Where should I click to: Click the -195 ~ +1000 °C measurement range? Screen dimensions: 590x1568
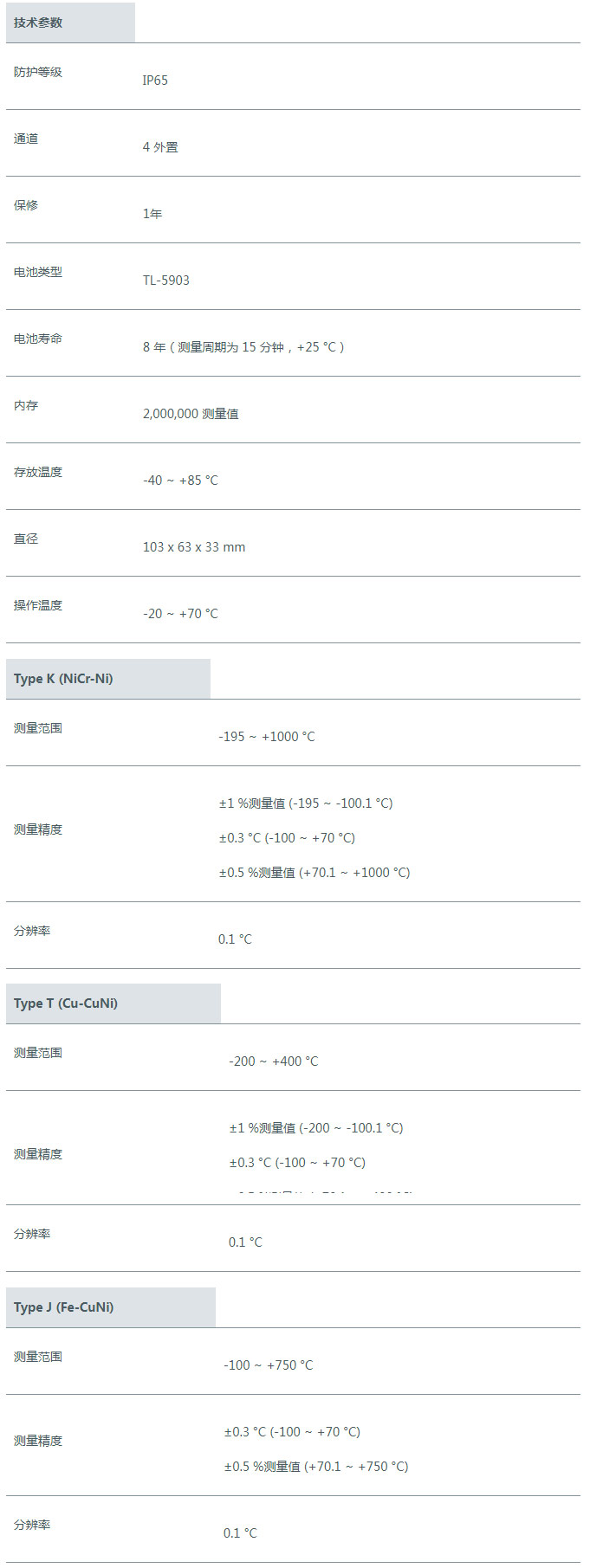click(x=267, y=737)
